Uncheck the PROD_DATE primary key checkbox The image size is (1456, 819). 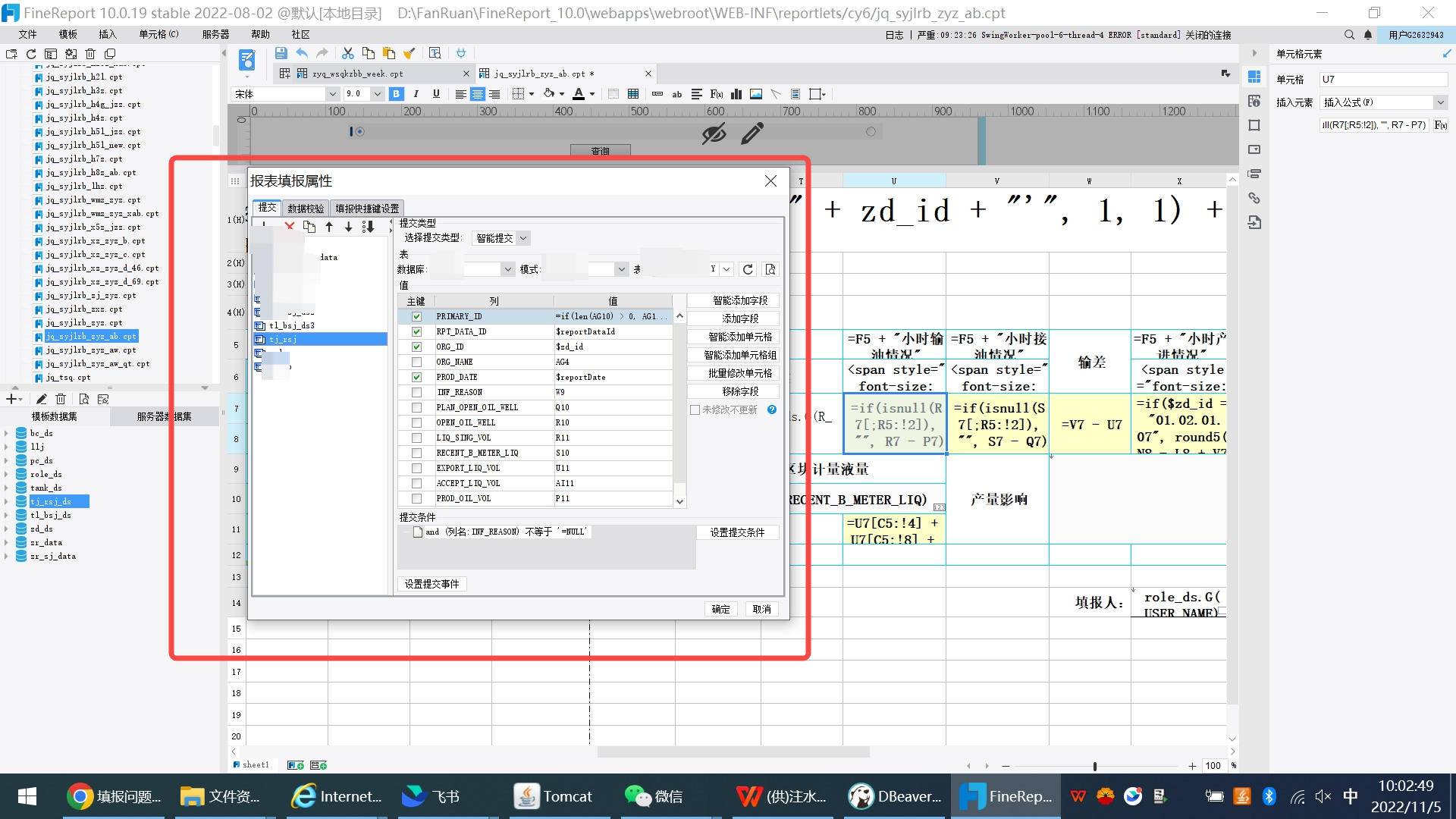tap(416, 377)
